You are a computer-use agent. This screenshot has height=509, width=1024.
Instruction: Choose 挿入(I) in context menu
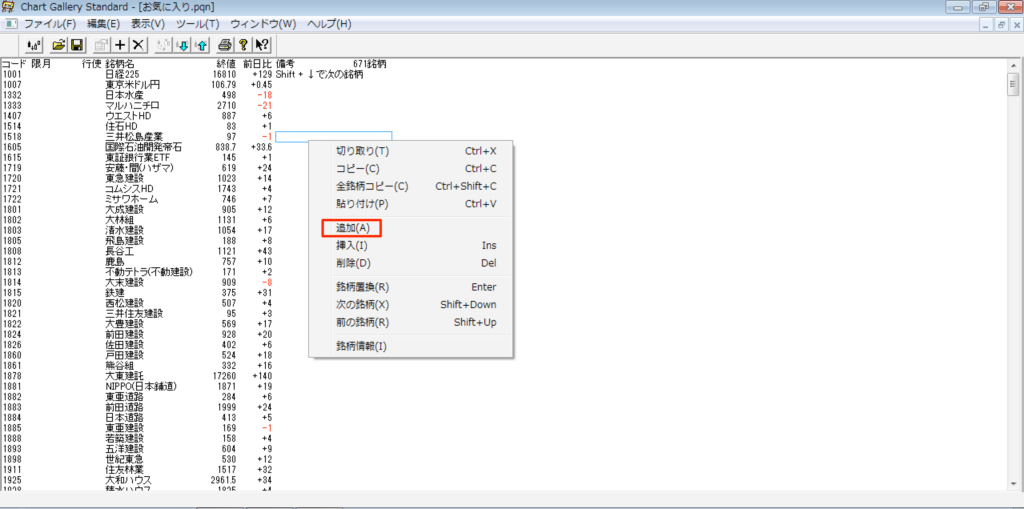coord(411,246)
